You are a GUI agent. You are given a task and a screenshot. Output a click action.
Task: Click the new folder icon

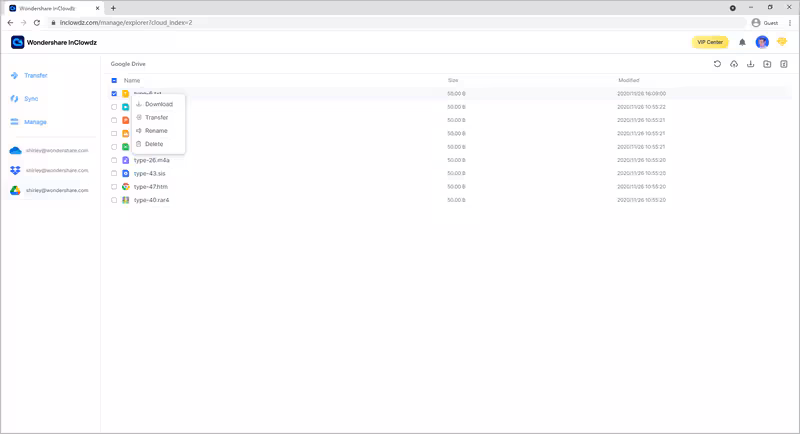pos(767,64)
